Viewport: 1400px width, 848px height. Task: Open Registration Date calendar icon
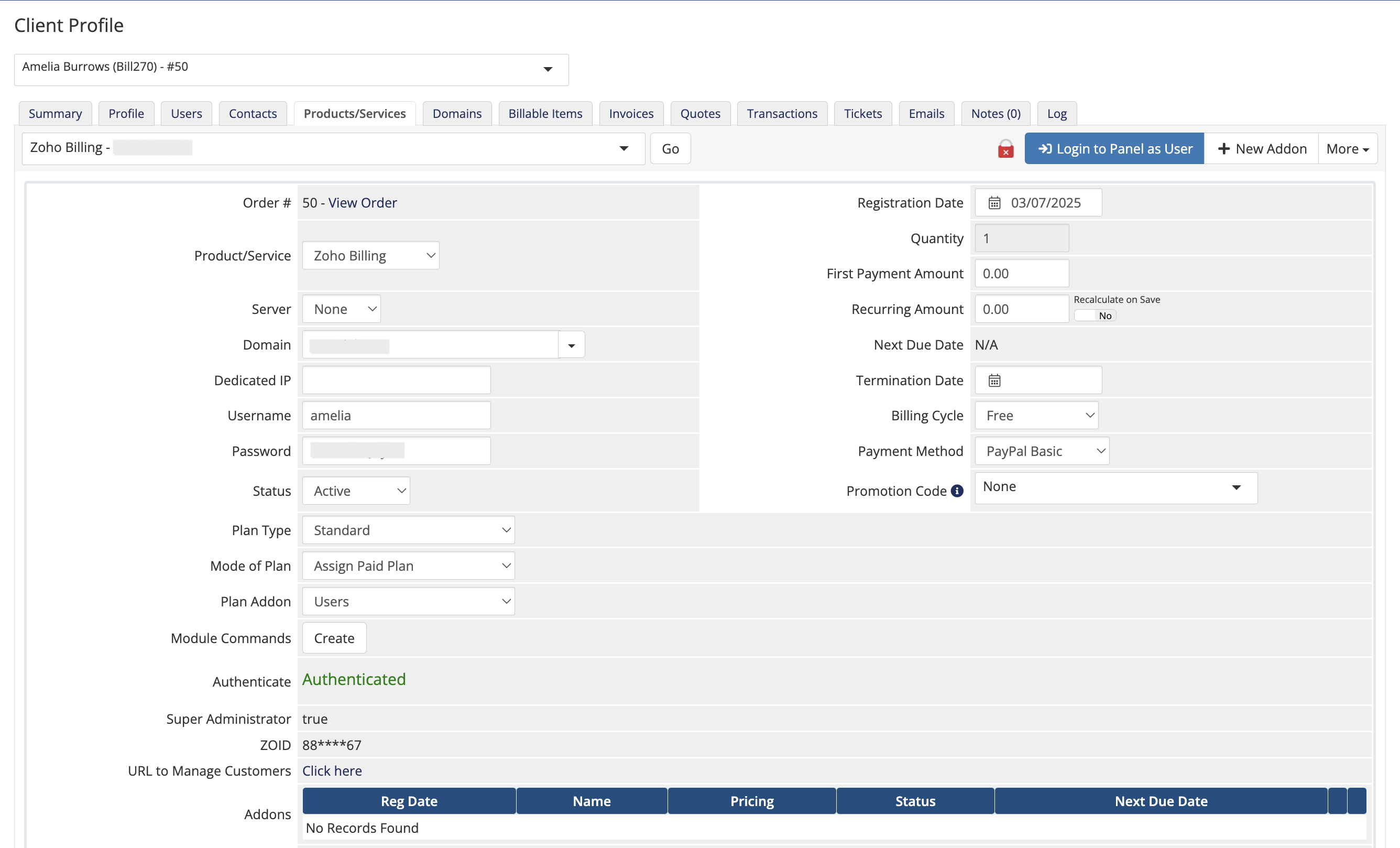(994, 203)
